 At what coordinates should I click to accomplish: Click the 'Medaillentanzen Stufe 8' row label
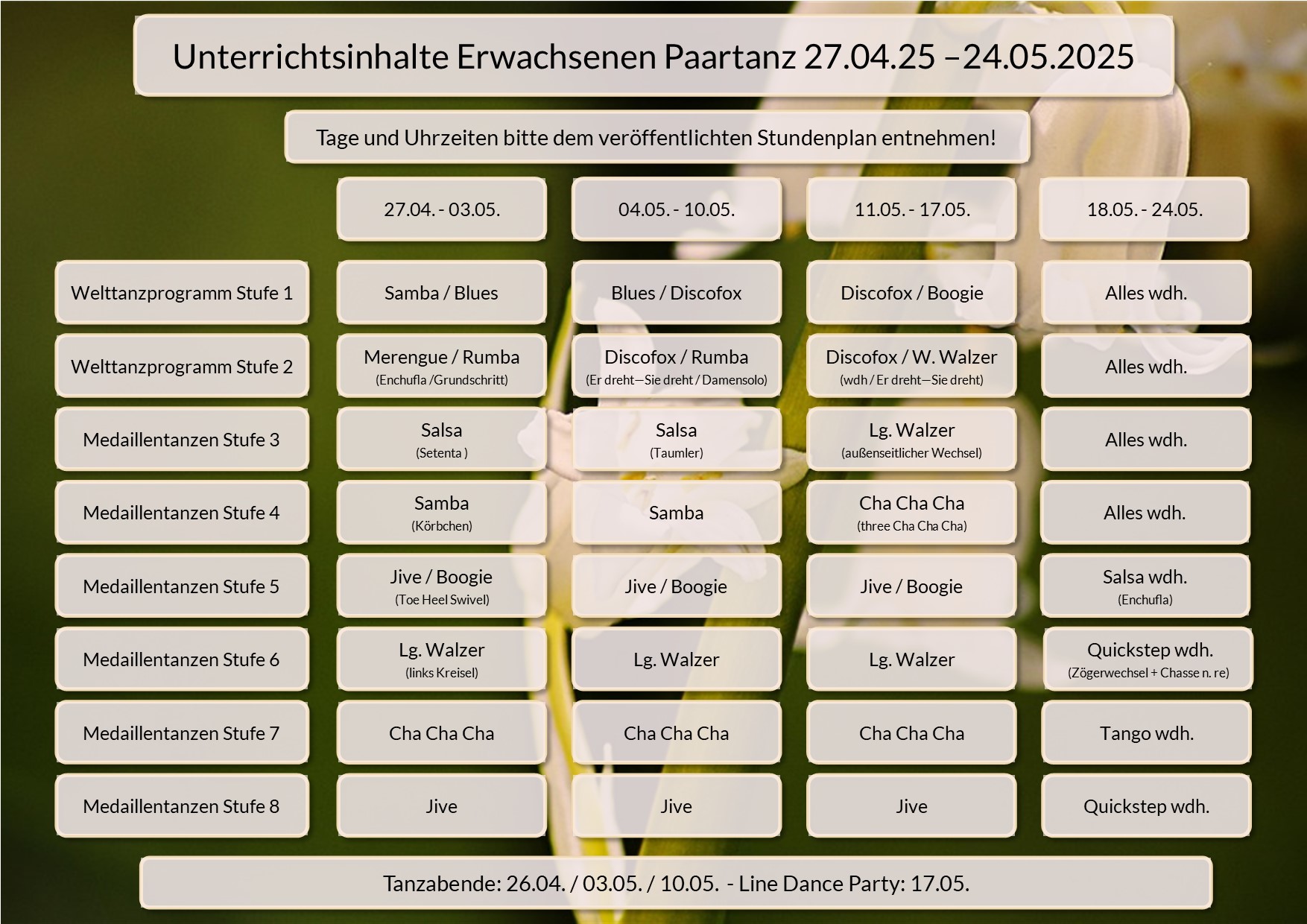tap(182, 806)
